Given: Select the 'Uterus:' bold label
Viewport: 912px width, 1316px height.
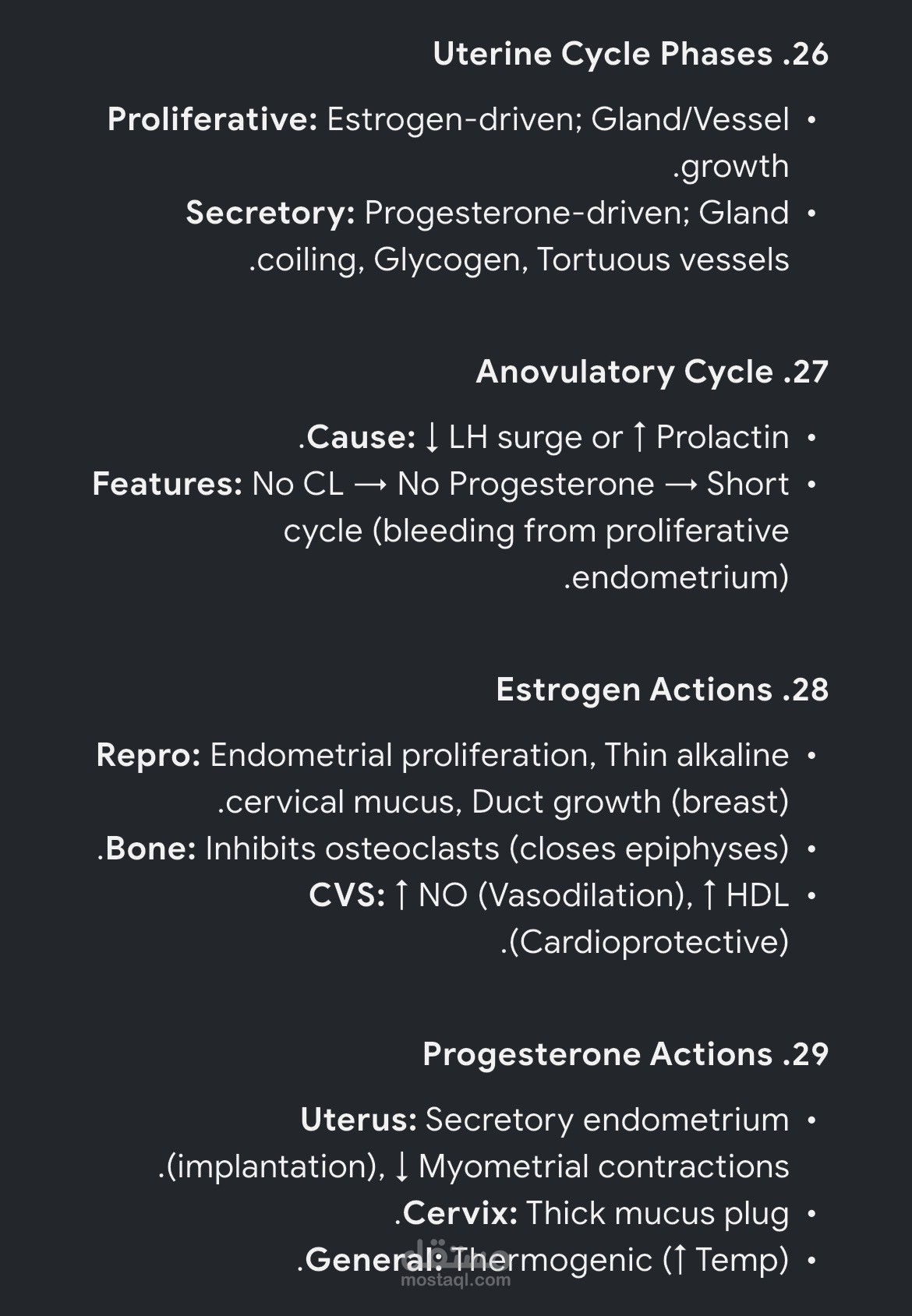Looking at the screenshot, I should [359, 1120].
